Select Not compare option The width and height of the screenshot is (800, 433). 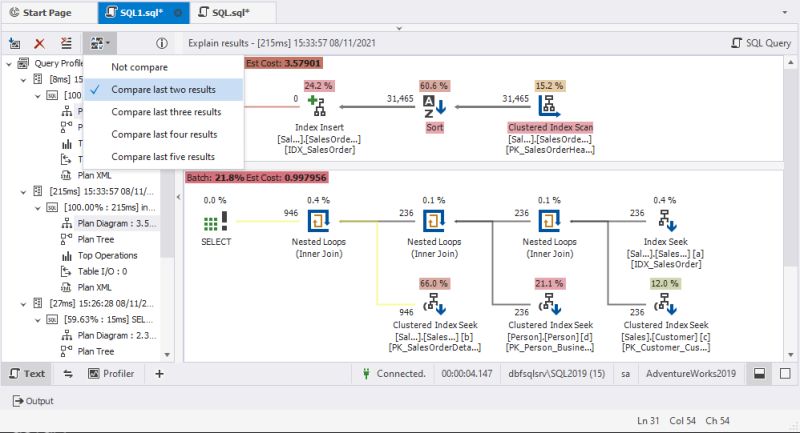click(x=163, y=67)
